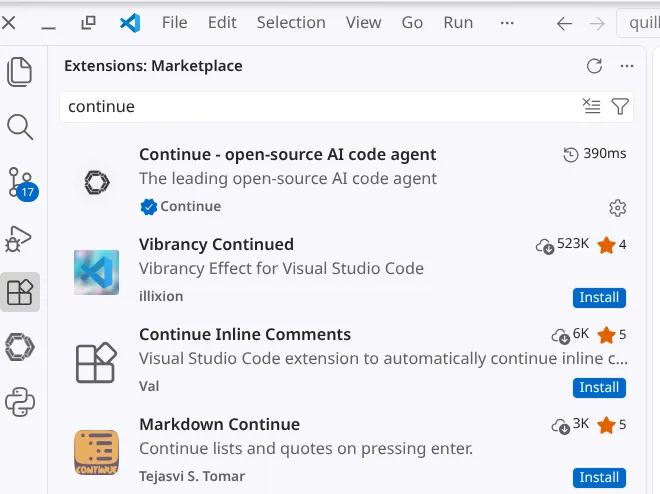The height and width of the screenshot is (494, 660).
Task: Click the Vibrancy Continued extension thumbnail
Action: click(96, 272)
